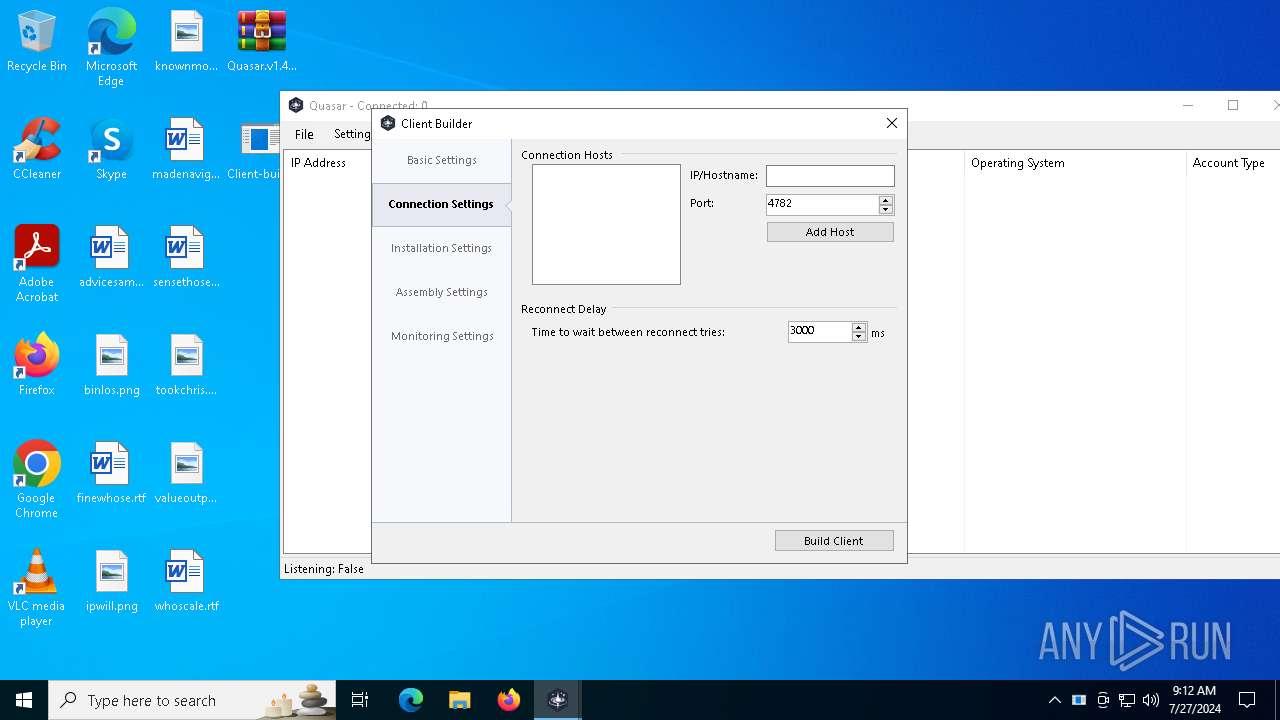This screenshot has height=720, width=1280.
Task: Sort by the IP Address column
Action: (327, 163)
